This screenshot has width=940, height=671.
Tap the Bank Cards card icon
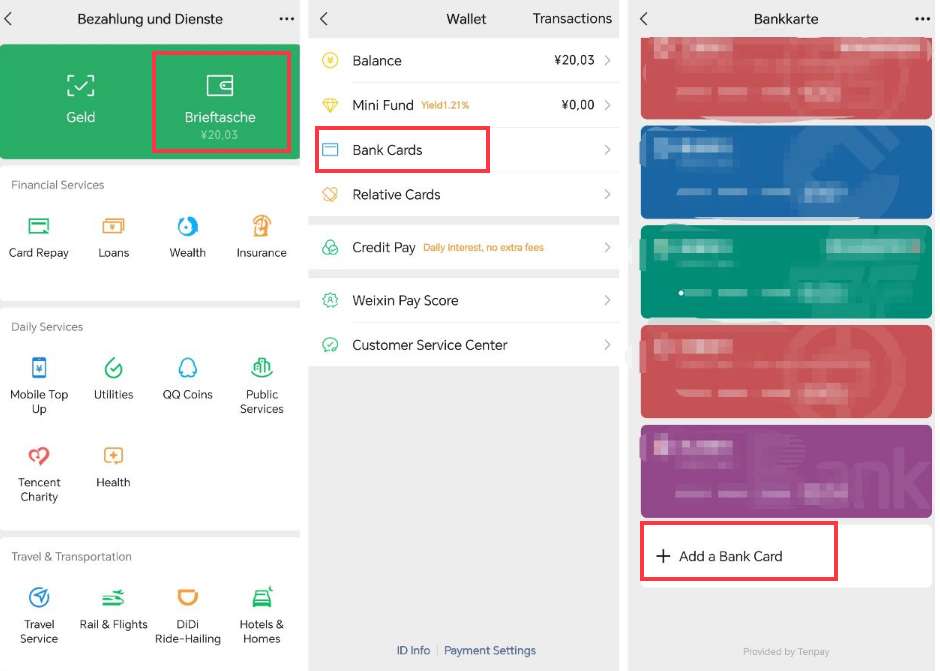tap(330, 149)
